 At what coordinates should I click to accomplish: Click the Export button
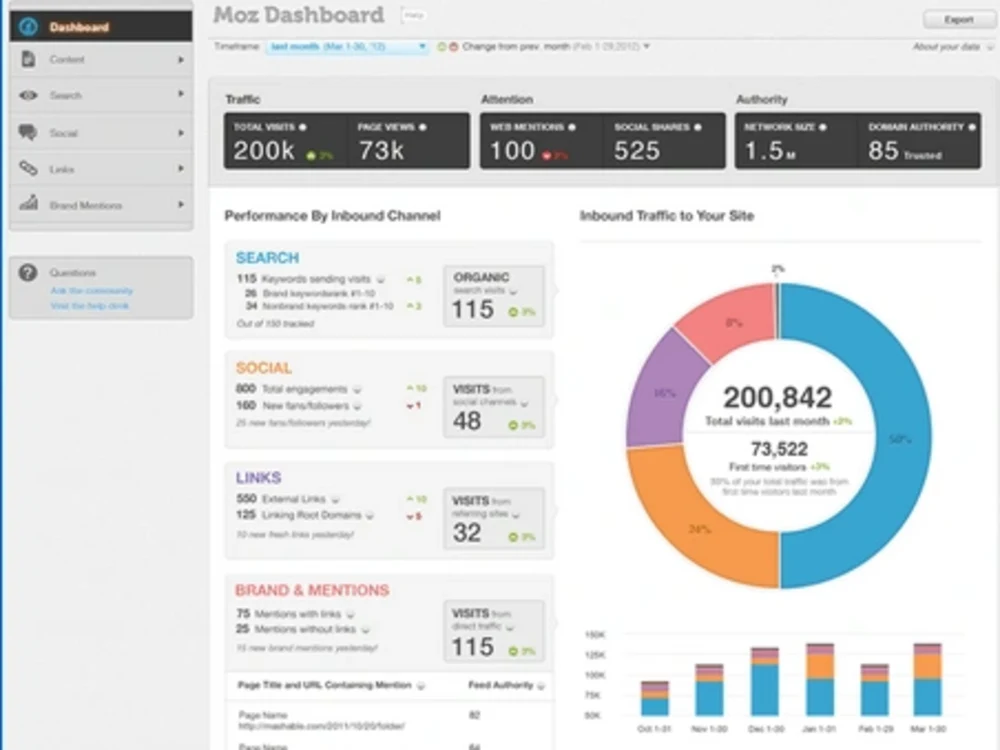[x=959, y=20]
